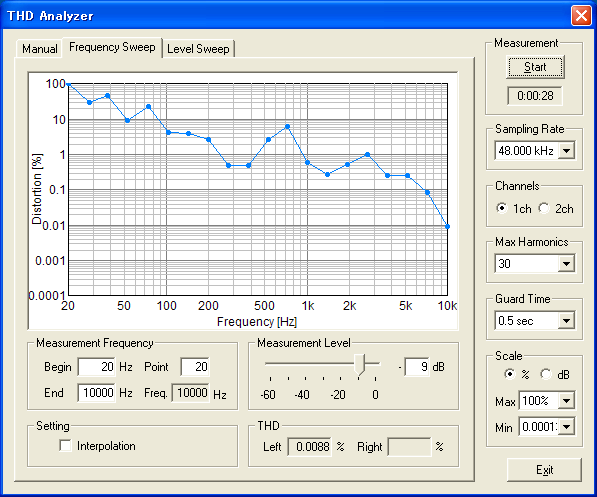Screen dimensions: 597x497
Task: Open the Guard Time dropdown
Action: click(566, 321)
